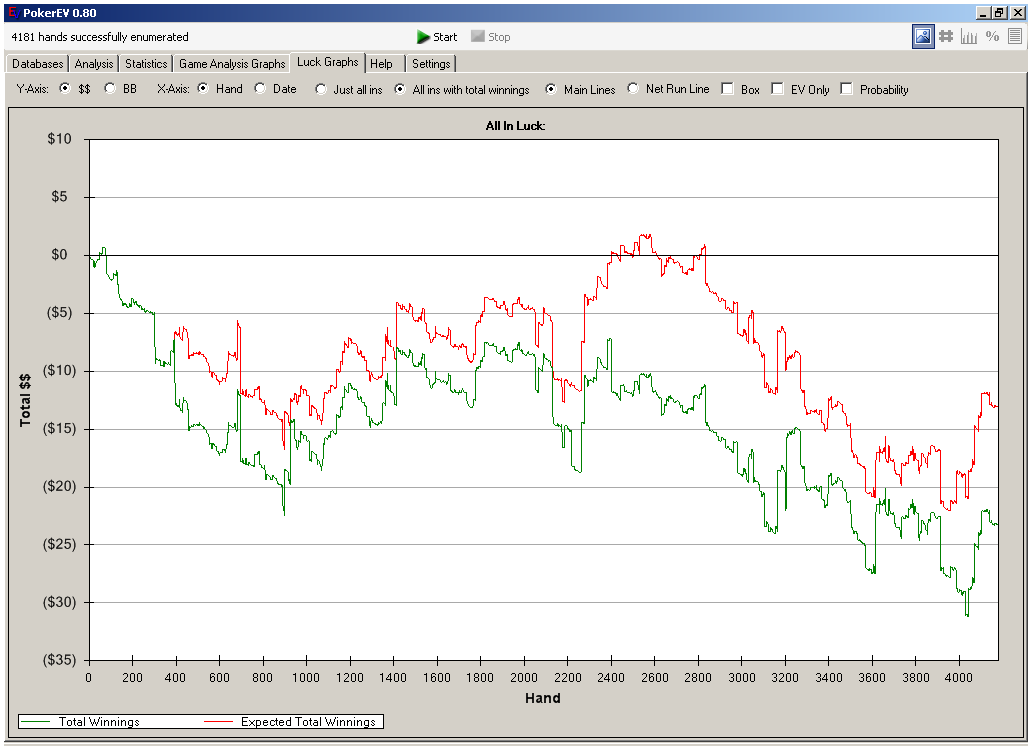Enable the Box checkbox
The image size is (1032, 746).
727,89
